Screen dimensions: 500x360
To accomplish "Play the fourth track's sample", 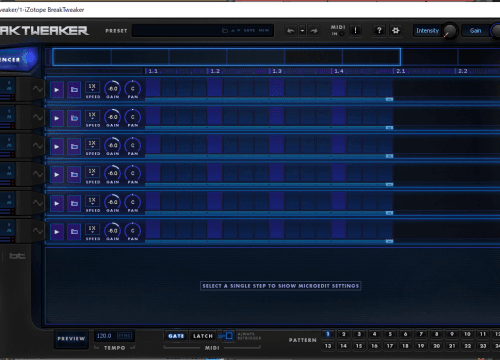I will pyautogui.click(x=57, y=175).
